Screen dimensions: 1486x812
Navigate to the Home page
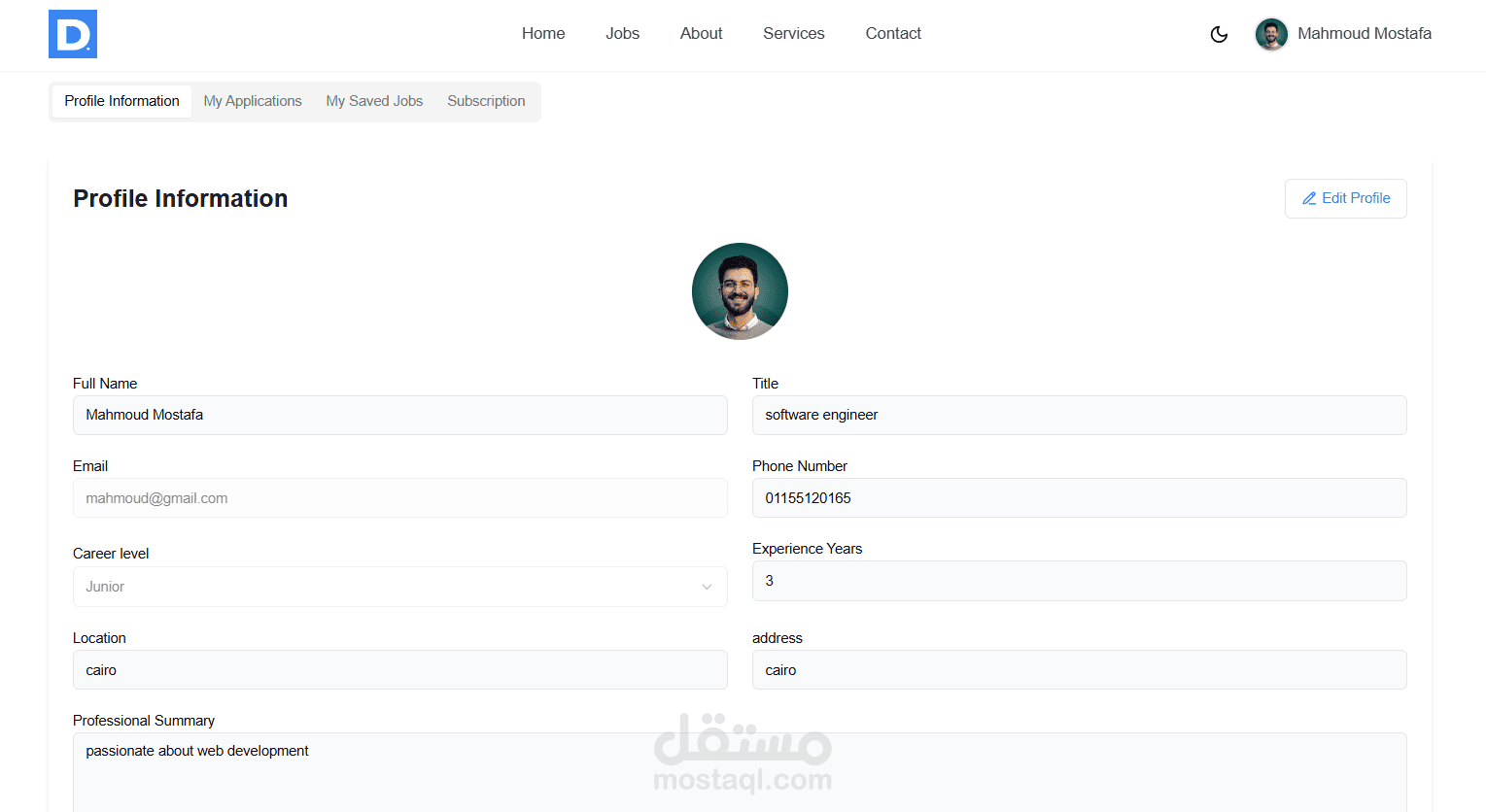[543, 33]
